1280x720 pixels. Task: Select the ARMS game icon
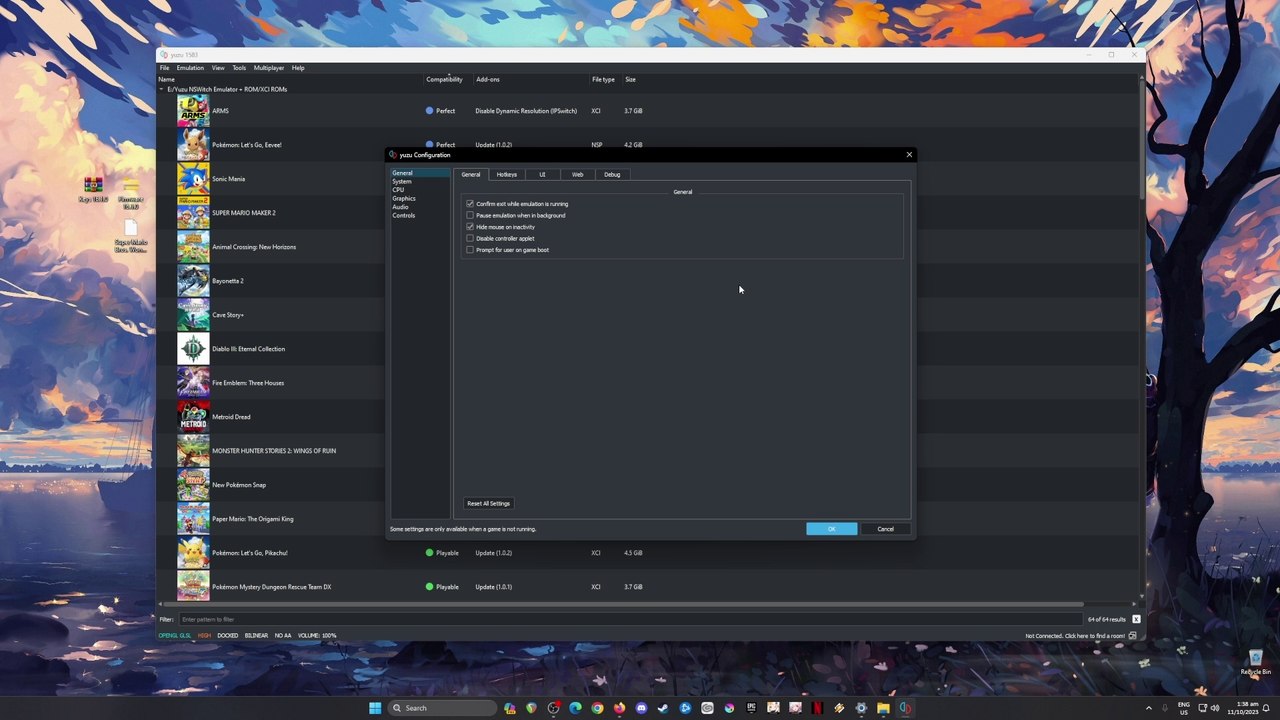pos(193,111)
